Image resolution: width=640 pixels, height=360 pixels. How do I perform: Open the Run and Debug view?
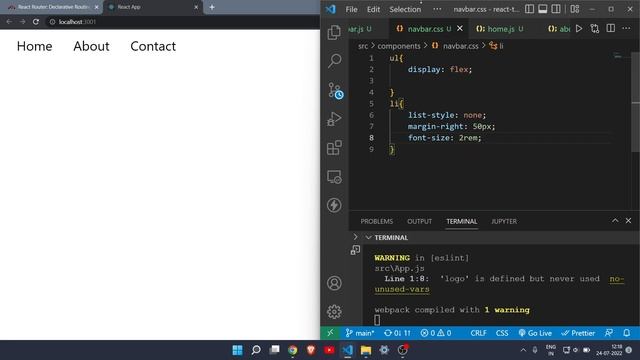click(334, 119)
